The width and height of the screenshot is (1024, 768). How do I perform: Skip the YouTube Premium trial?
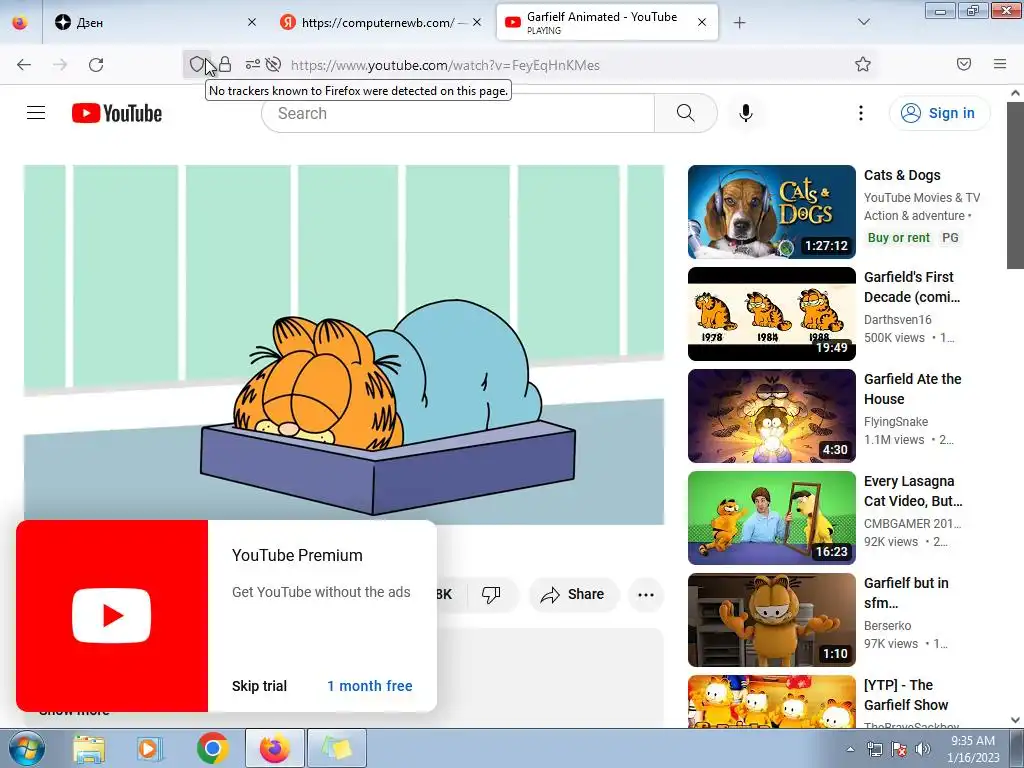coord(259,686)
